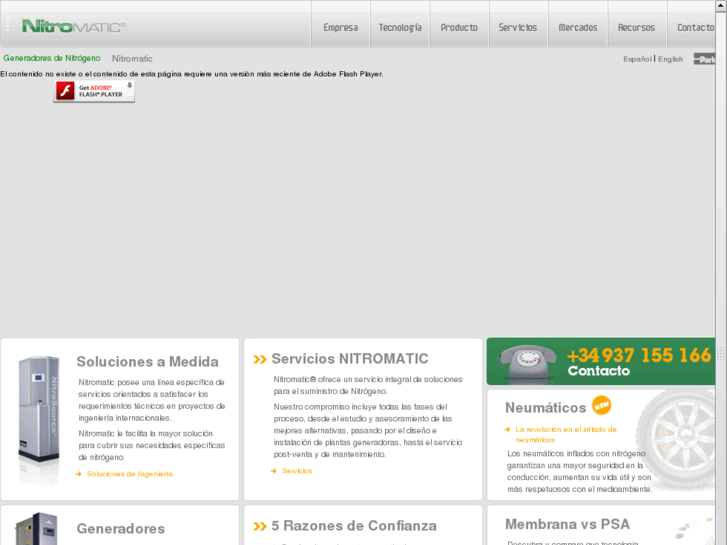Click the Neumáticos heading

(x=546, y=407)
